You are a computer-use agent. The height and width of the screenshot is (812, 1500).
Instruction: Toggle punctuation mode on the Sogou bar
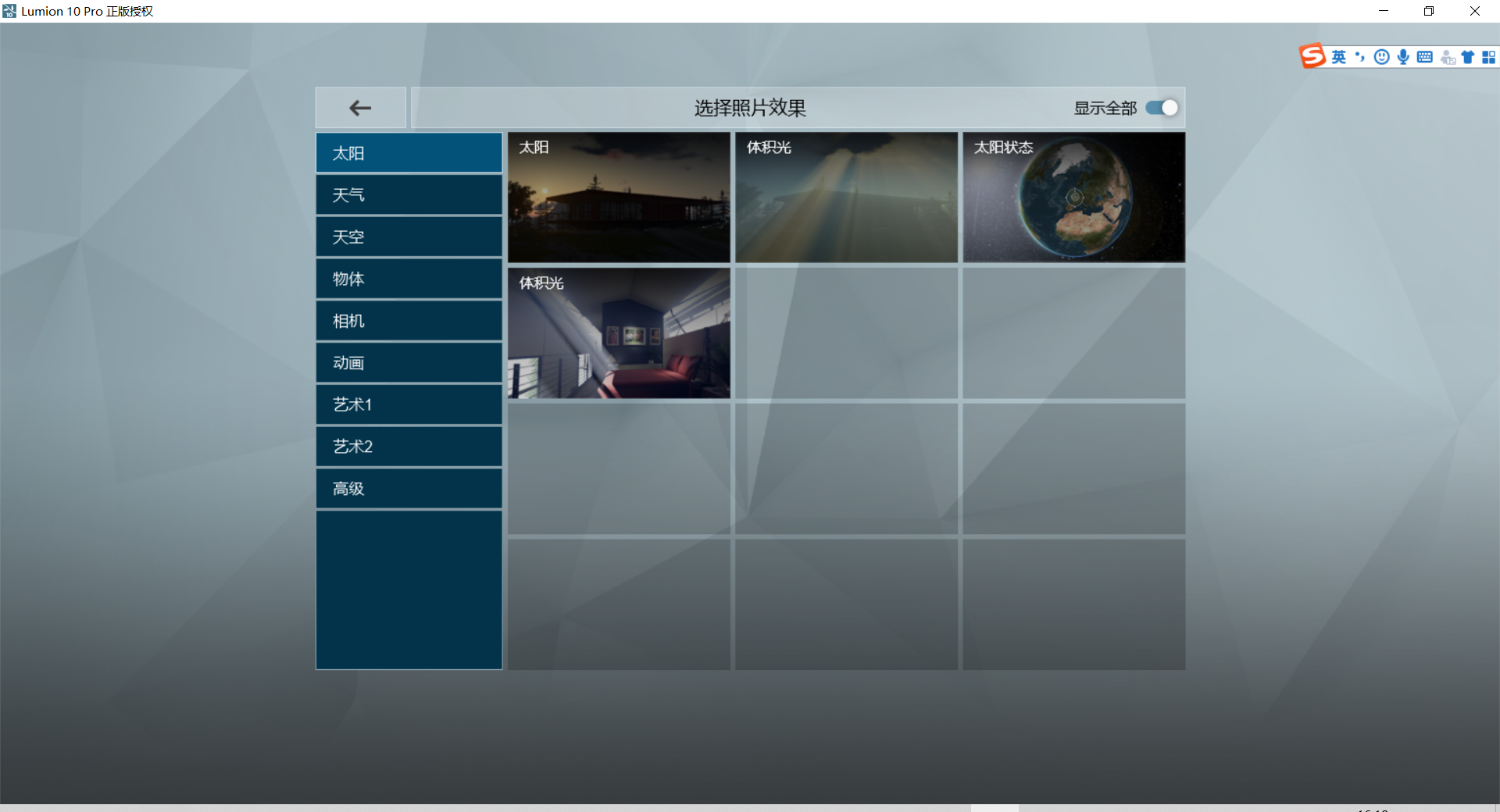[1361, 56]
